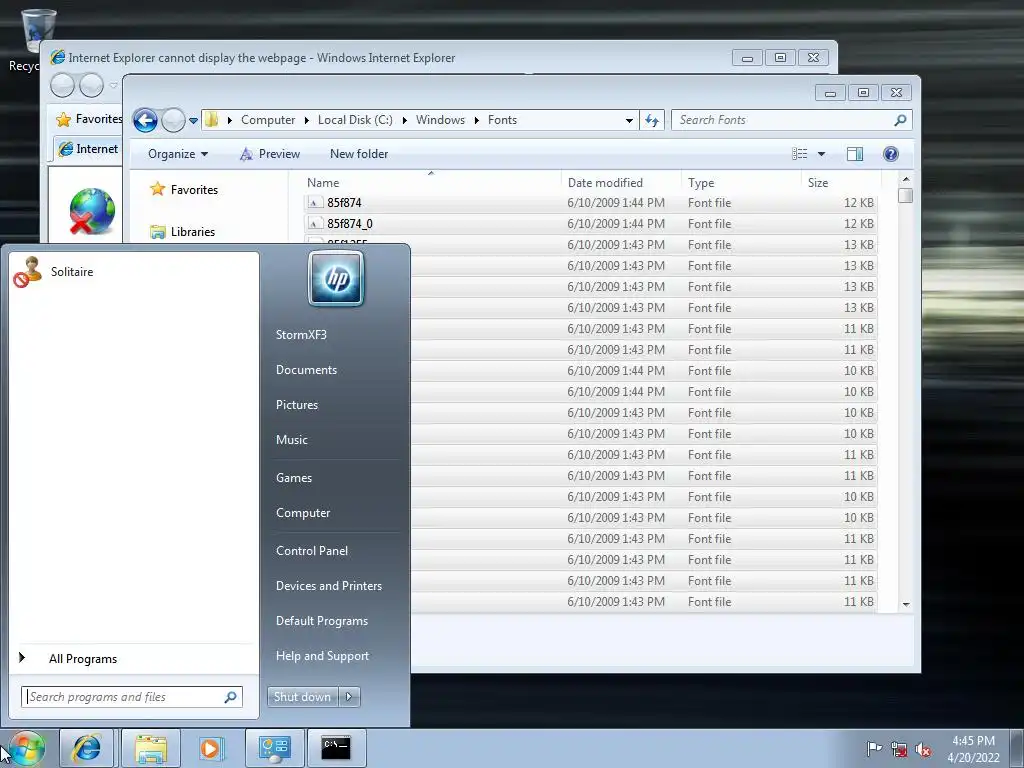Open Music from the Start menu
Screen dimensions: 1024x768
click(291, 440)
